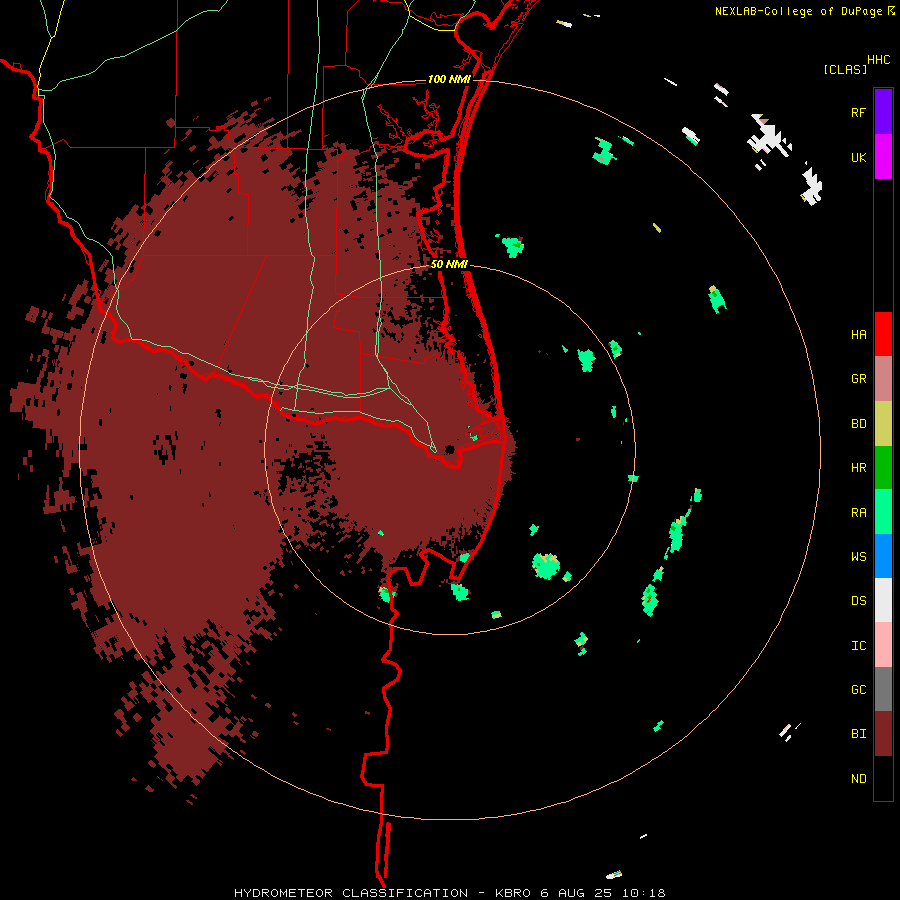Click the NEXLAB-College of DuPage credit text
This screenshot has height=900, width=900.
click(798, 11)
